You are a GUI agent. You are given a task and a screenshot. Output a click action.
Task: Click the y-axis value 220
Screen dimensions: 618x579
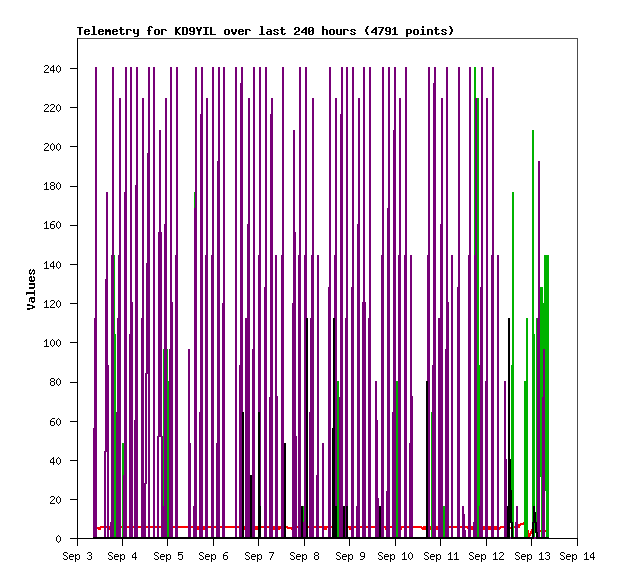pos(52,108)
